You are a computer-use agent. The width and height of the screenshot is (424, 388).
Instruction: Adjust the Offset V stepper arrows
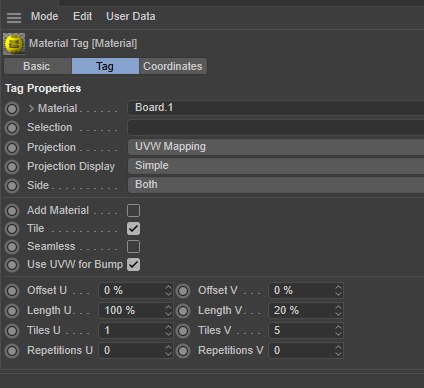338,290
